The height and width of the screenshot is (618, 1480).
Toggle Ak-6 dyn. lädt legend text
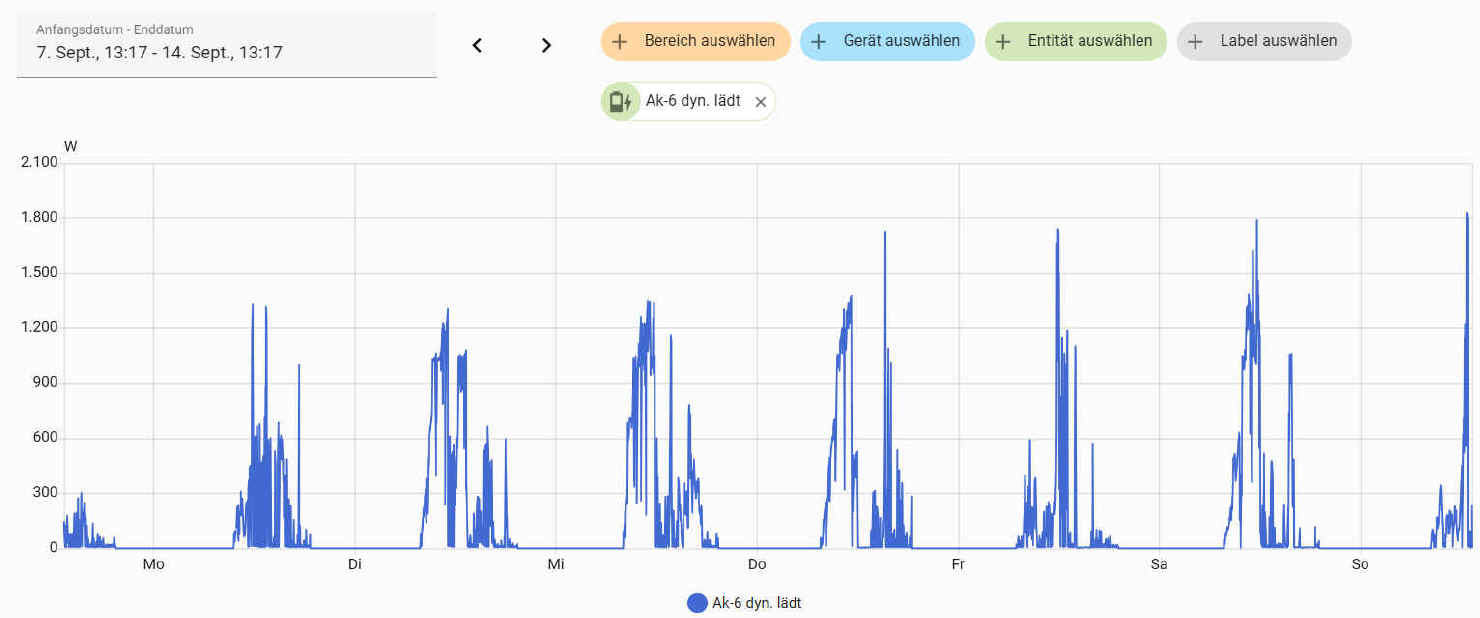[x=756, y=603]
